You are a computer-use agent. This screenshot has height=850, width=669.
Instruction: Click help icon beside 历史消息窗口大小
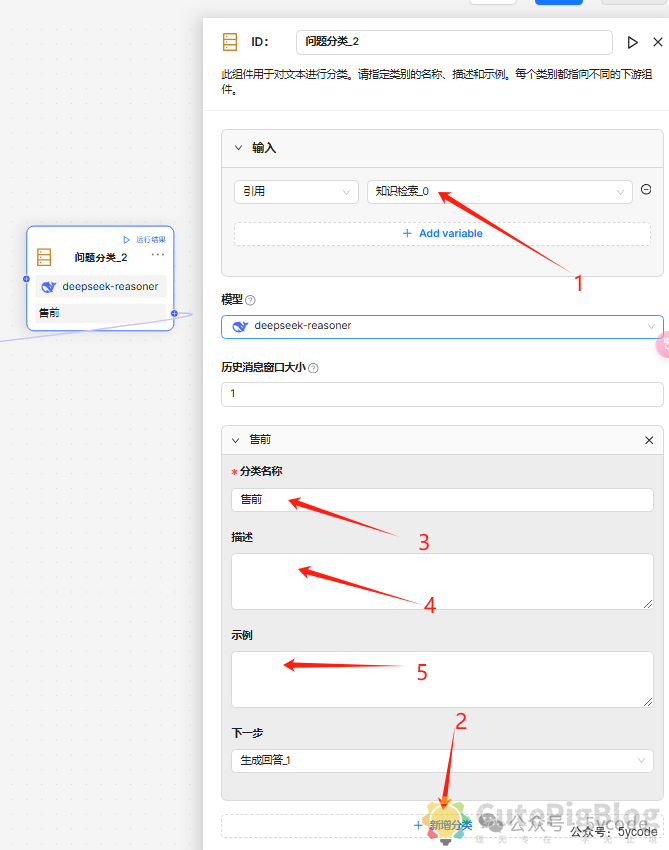313,368
